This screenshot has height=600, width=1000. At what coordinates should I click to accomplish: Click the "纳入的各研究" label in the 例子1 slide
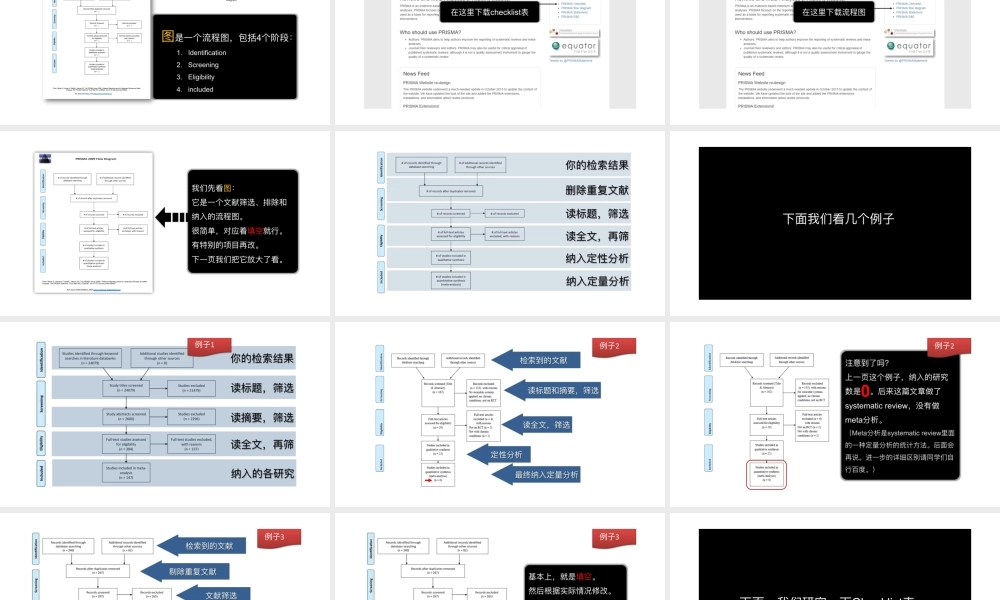click(262, 473)
